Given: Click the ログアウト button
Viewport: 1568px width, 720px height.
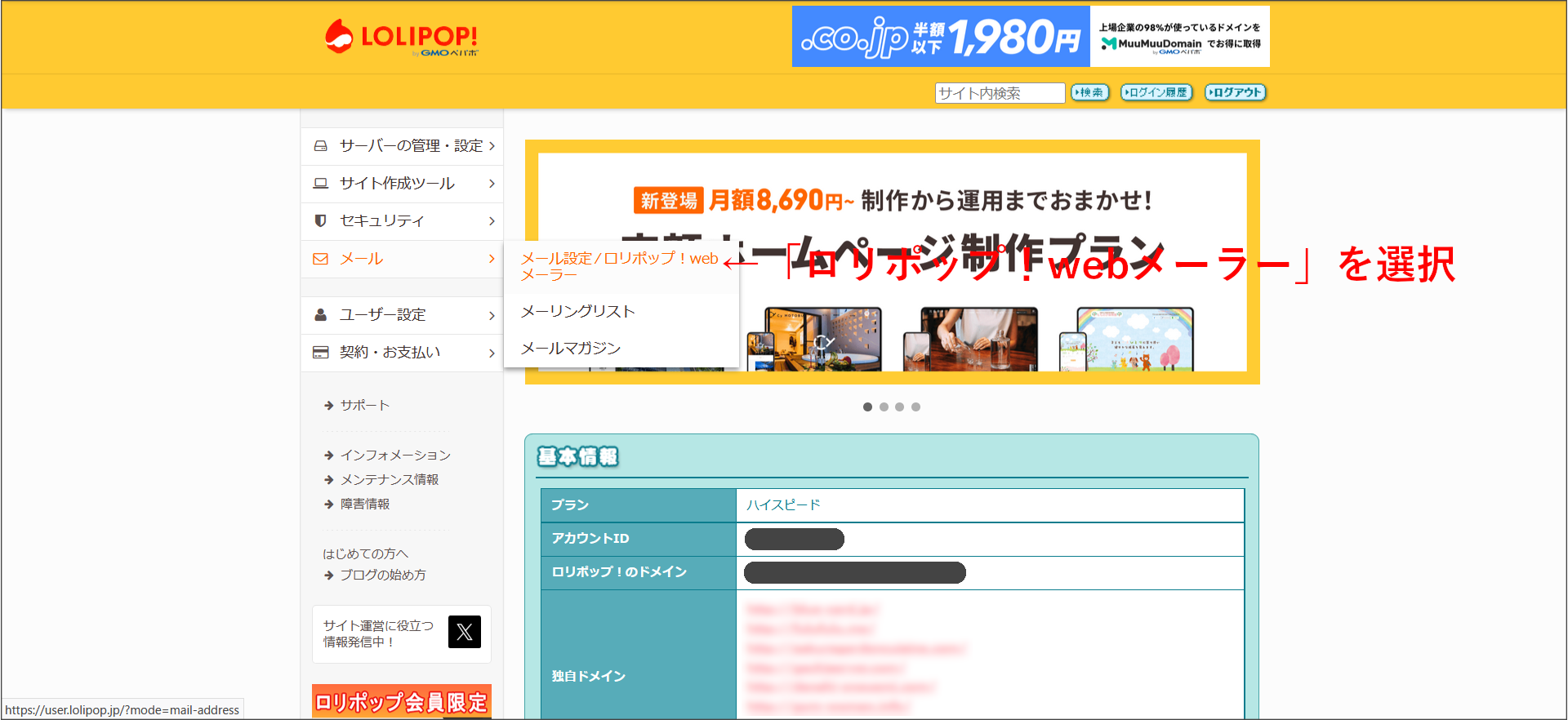Looking at the screenshot, I should click(x=1235, y=92).
